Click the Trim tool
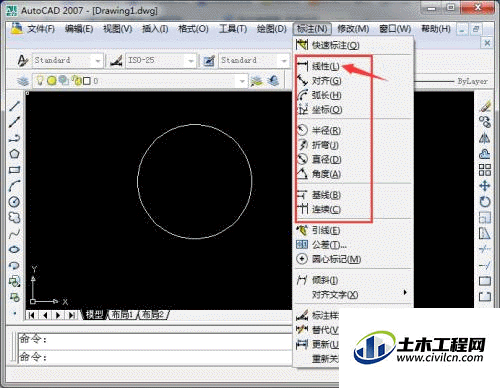 click(x=485, y=249)
